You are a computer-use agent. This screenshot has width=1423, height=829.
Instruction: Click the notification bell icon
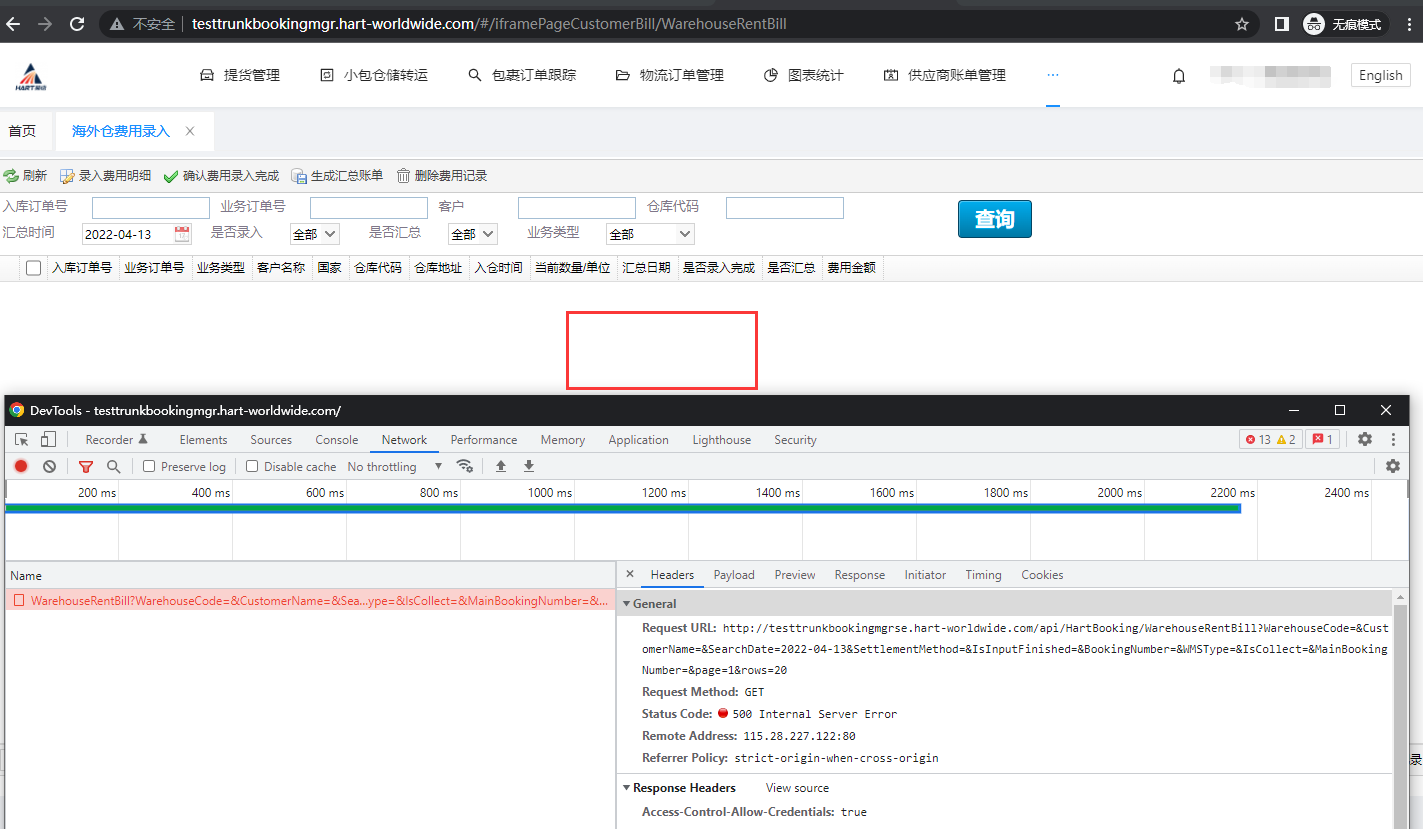click(1179, 76)
